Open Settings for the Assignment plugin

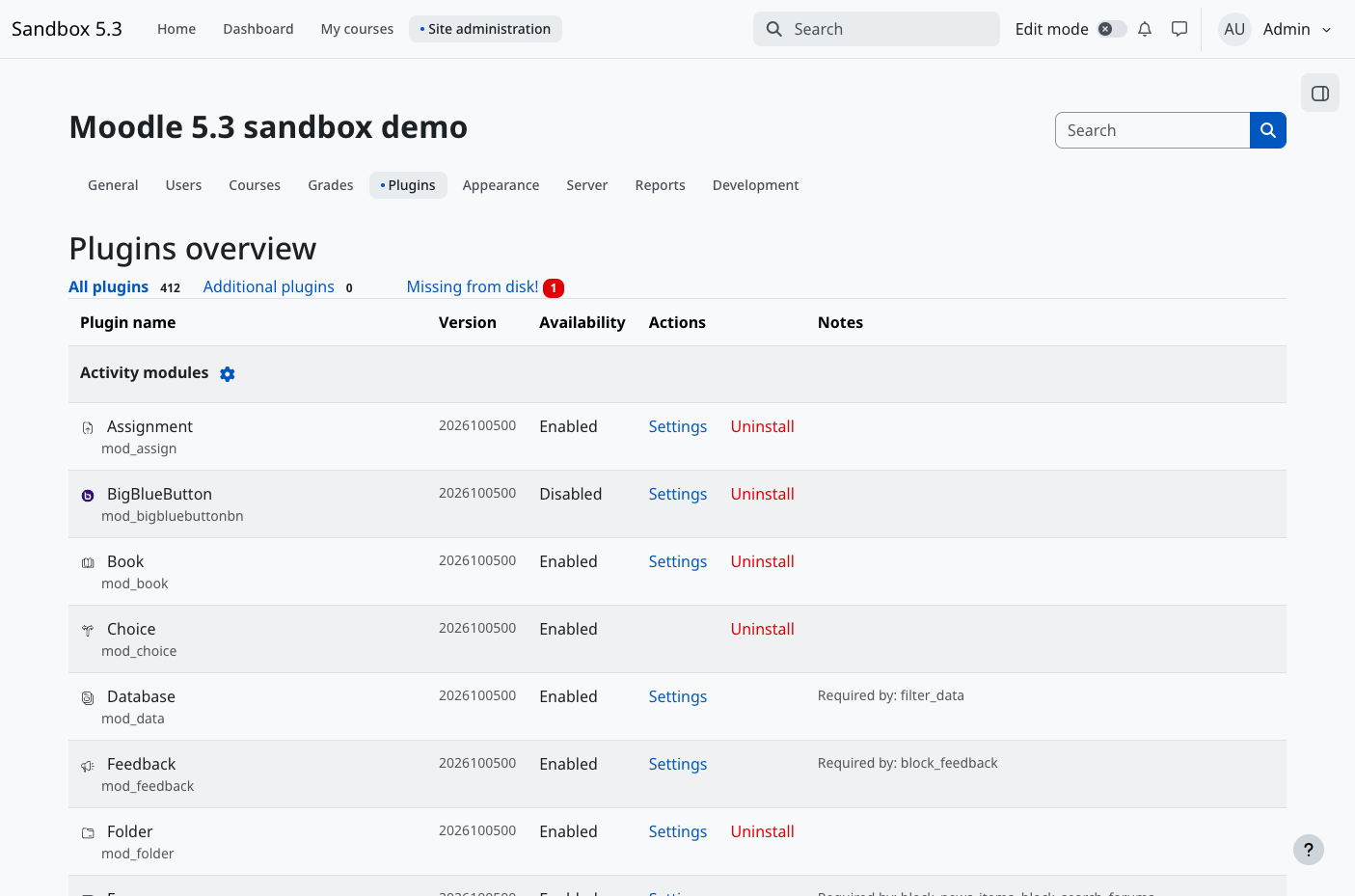tap(678, 427)
